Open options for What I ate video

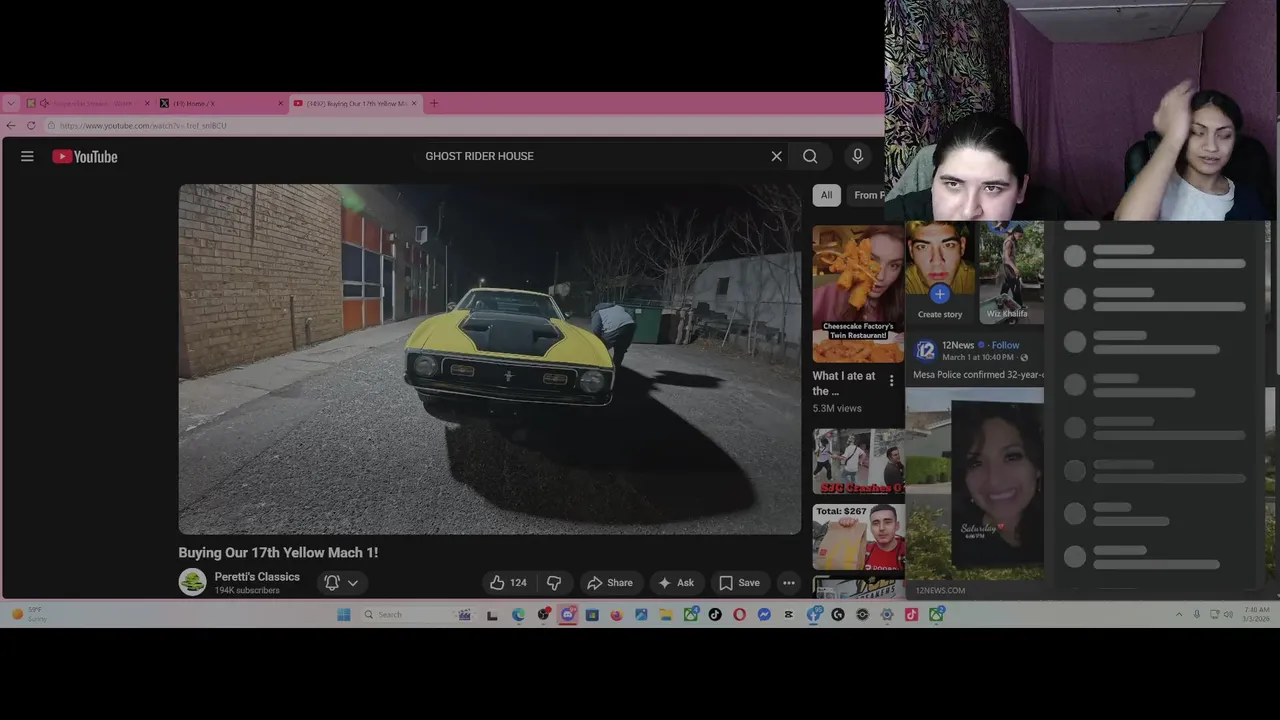pos(891,381)
